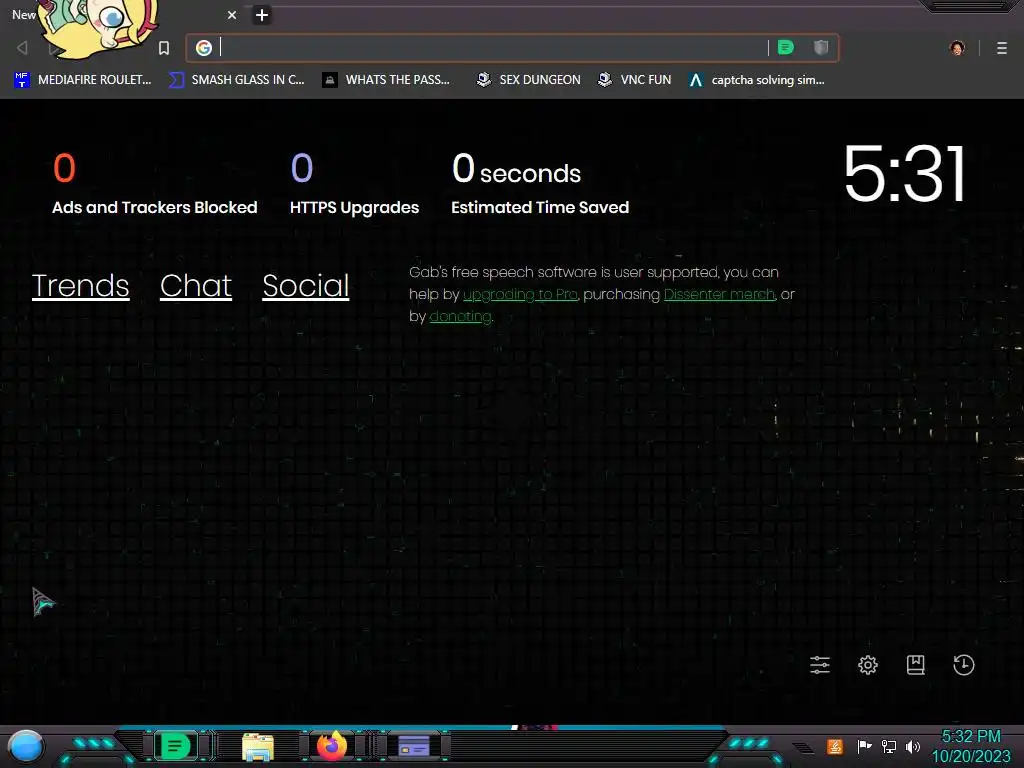This screenshot has height=768, width=1024.
Task: Open the Shields icon in address bar
Action: (x=821, y=47)
